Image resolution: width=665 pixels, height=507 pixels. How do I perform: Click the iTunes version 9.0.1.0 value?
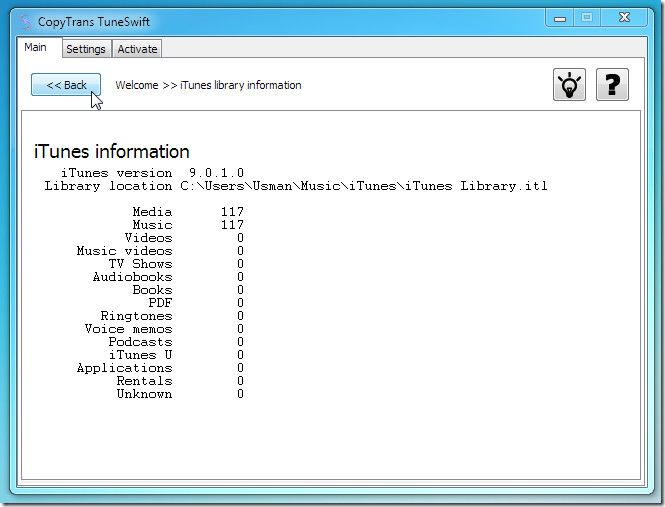[216, 173]
